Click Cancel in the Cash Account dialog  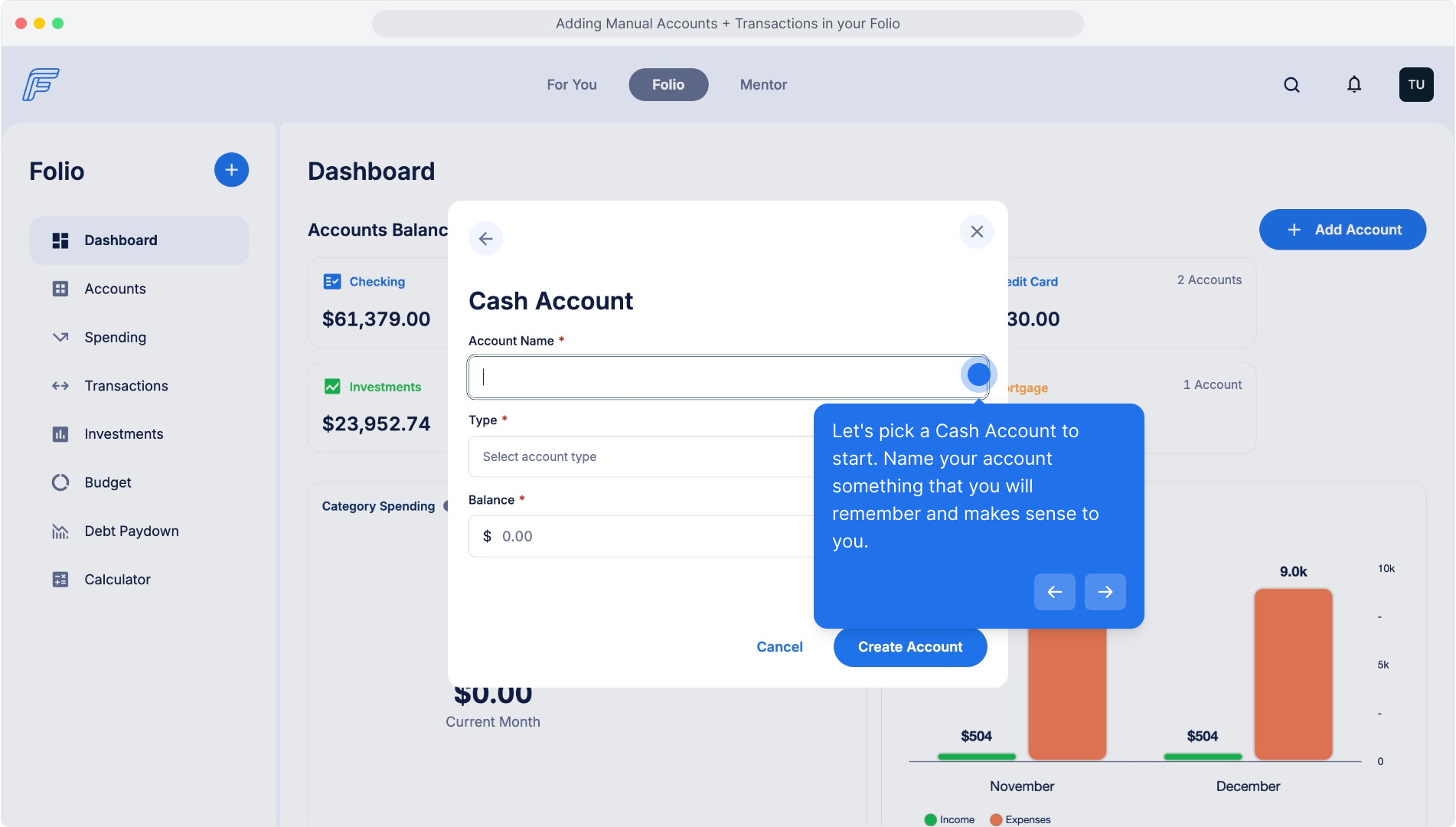pos(779,647)
